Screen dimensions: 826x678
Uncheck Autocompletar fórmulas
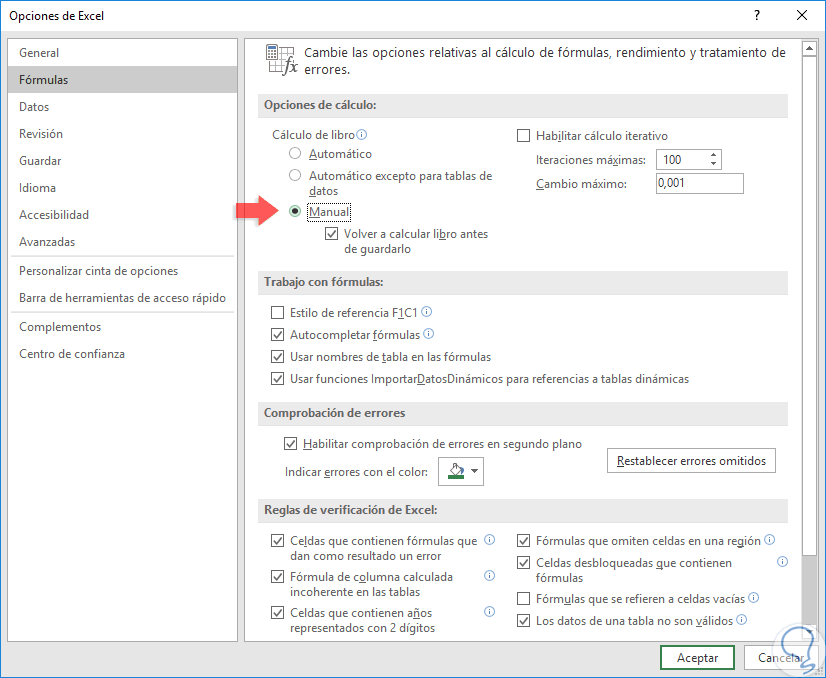pos(277,335)
